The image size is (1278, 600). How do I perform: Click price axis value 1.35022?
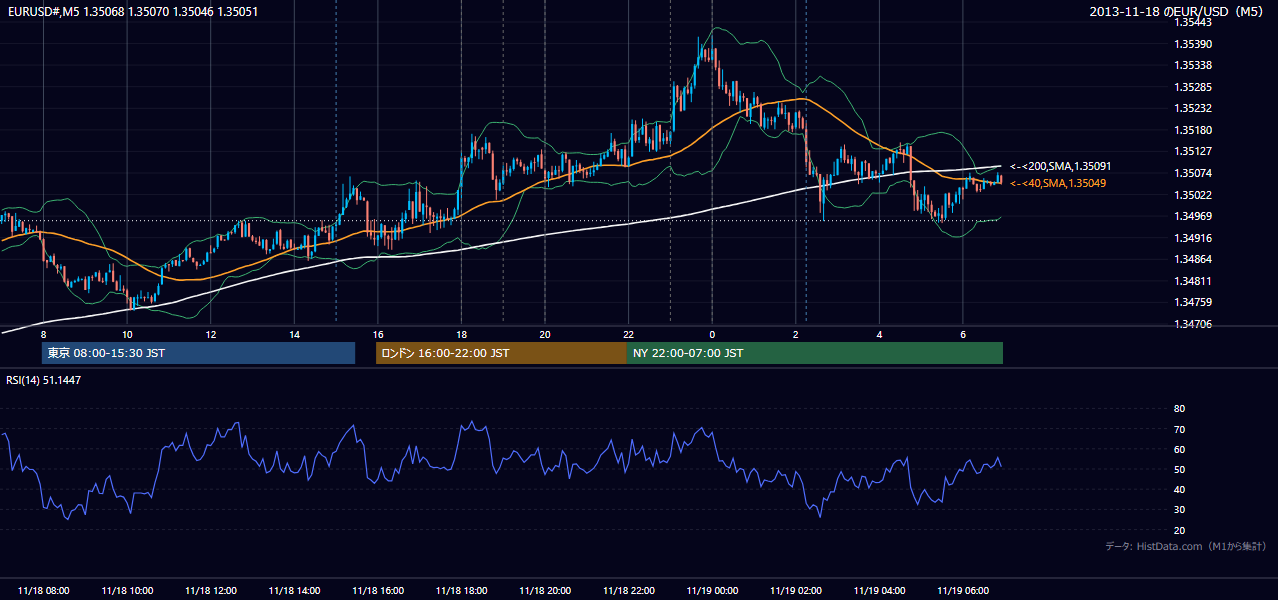pyautogui.click(x=1192, y=195)
